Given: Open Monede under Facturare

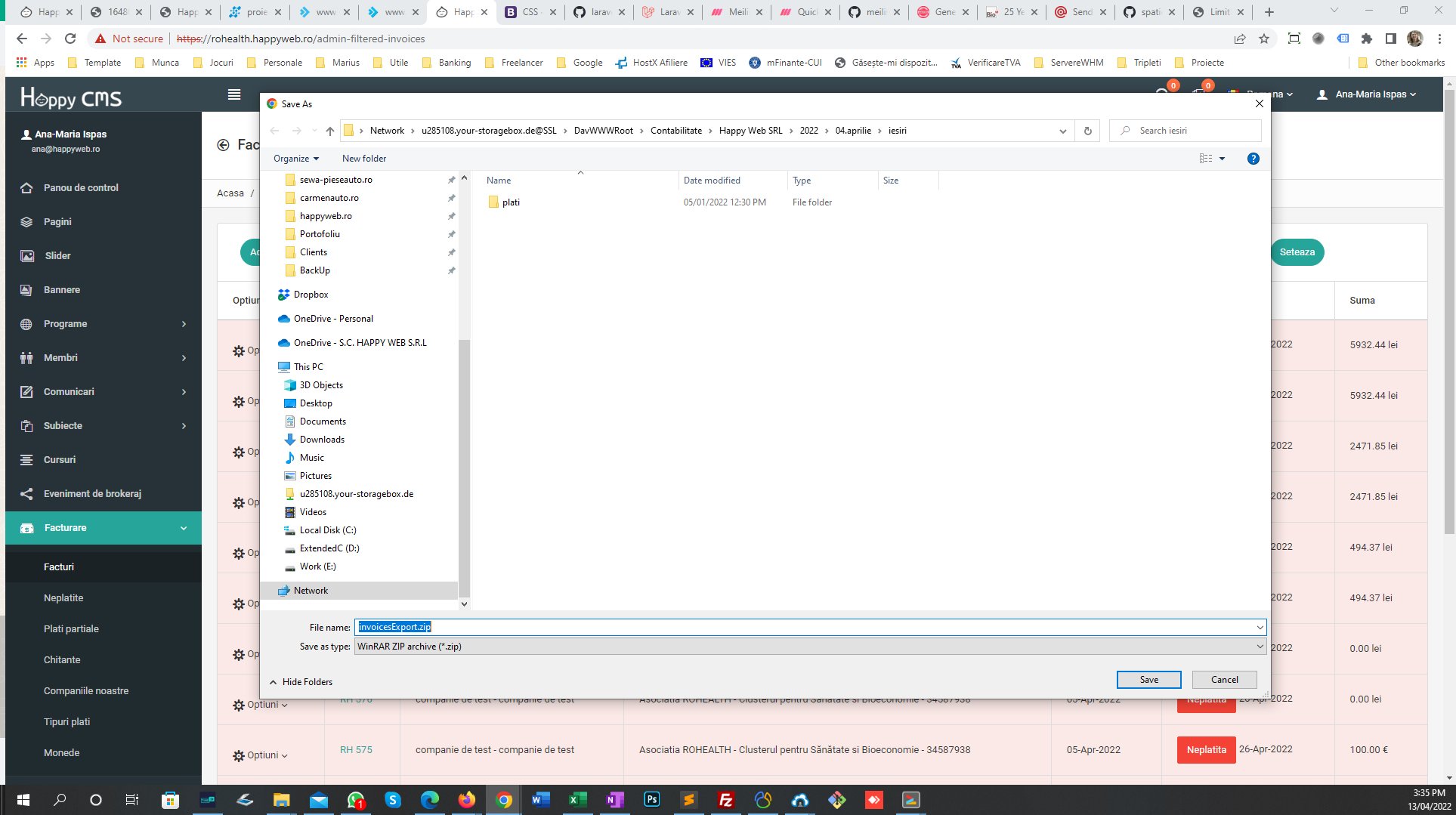Looking at the screenshot, I should tap(61, 753).
